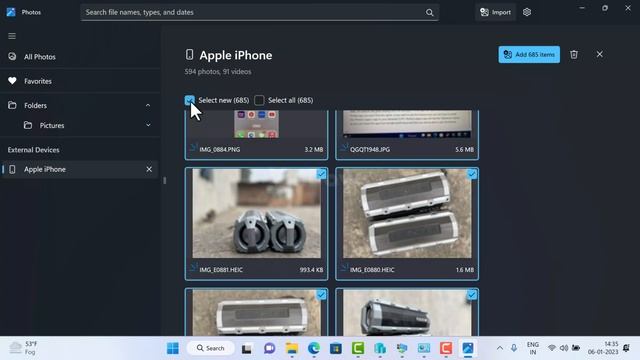Open the hamburger navigation menu
The image size is (640, 360).
click(x=12, y=36)
